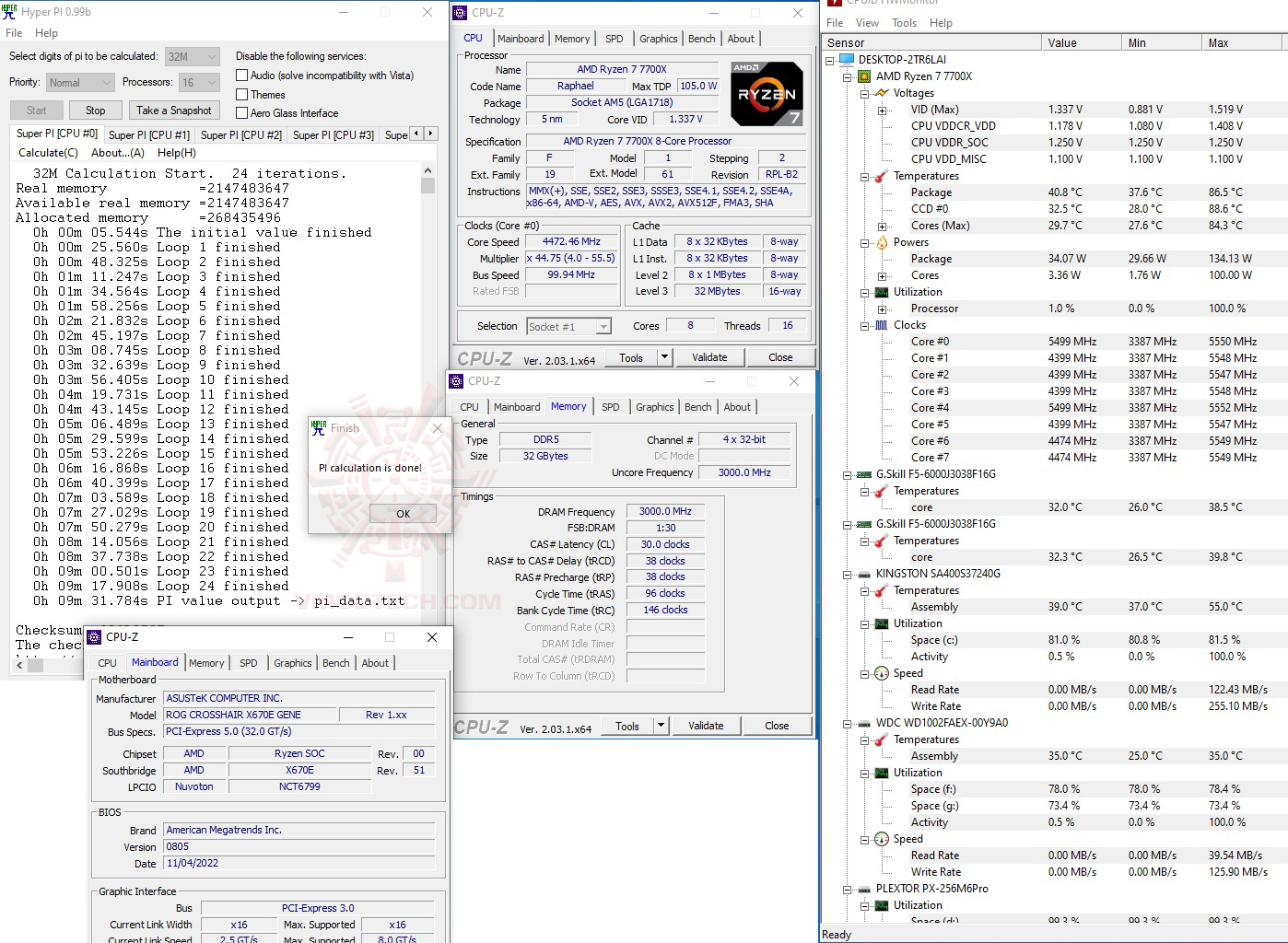Toggle the Themes service checkbox

pos(242,94)
